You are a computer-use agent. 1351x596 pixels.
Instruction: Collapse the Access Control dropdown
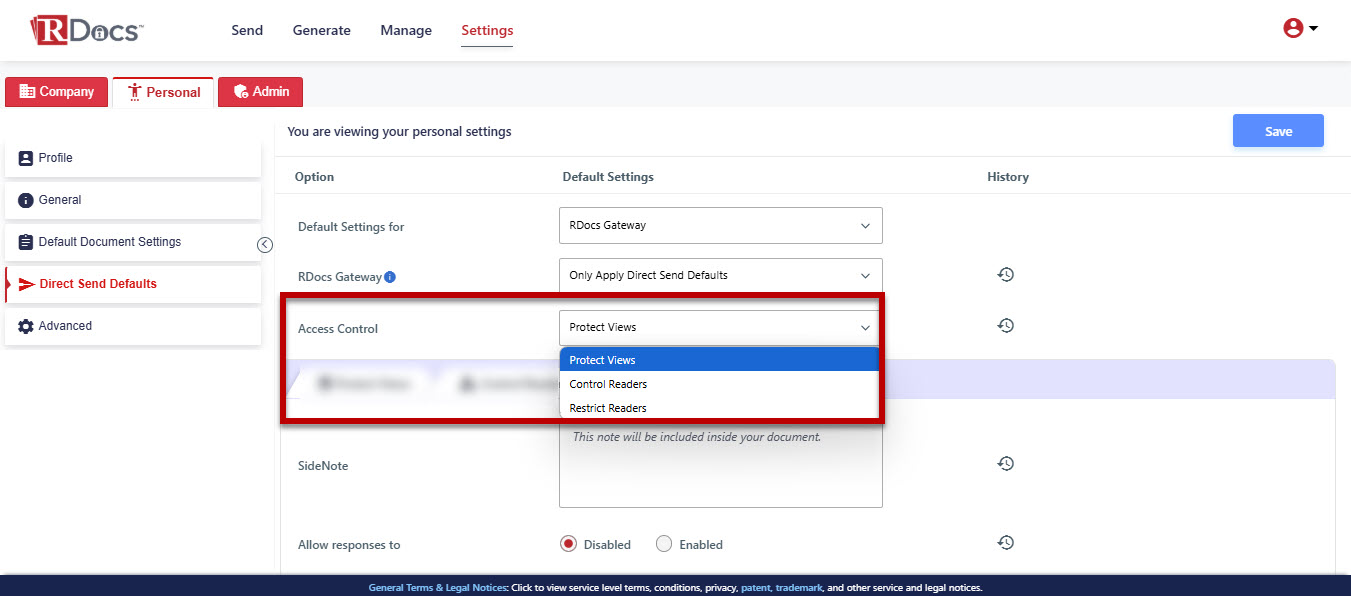tap(720, 327)
